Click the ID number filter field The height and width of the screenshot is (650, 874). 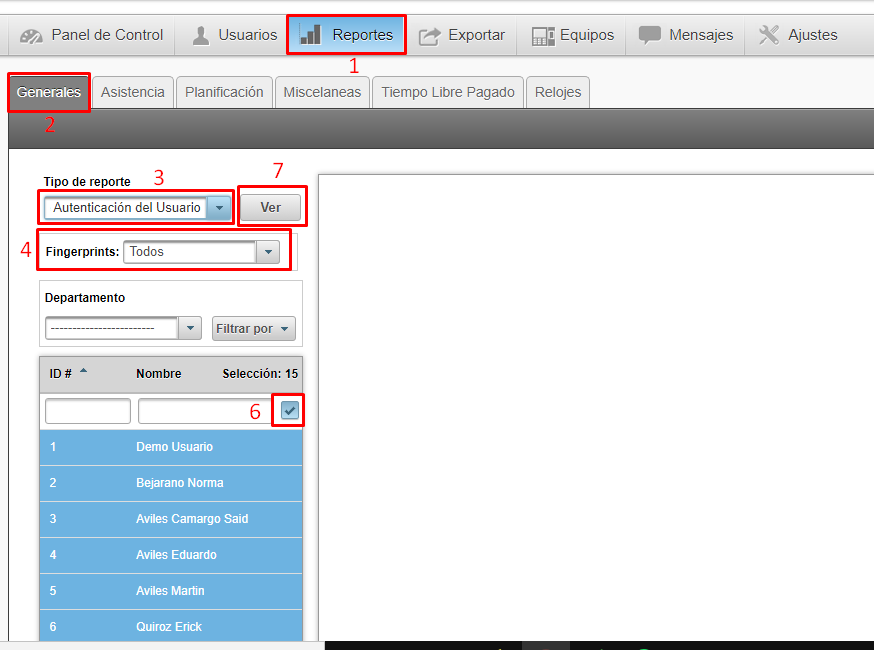(x=88, y=411)
